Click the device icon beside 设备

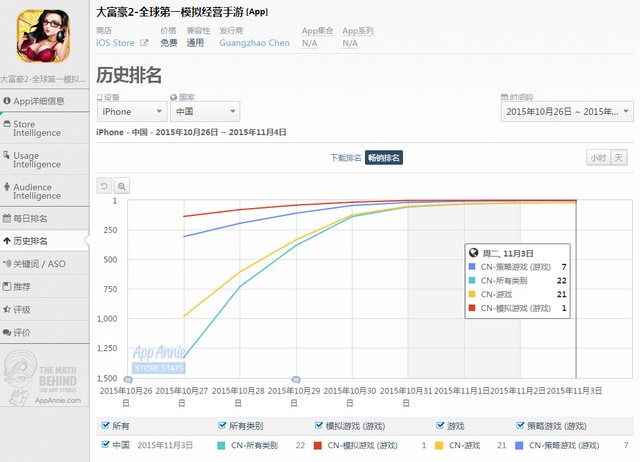point(99,97)
